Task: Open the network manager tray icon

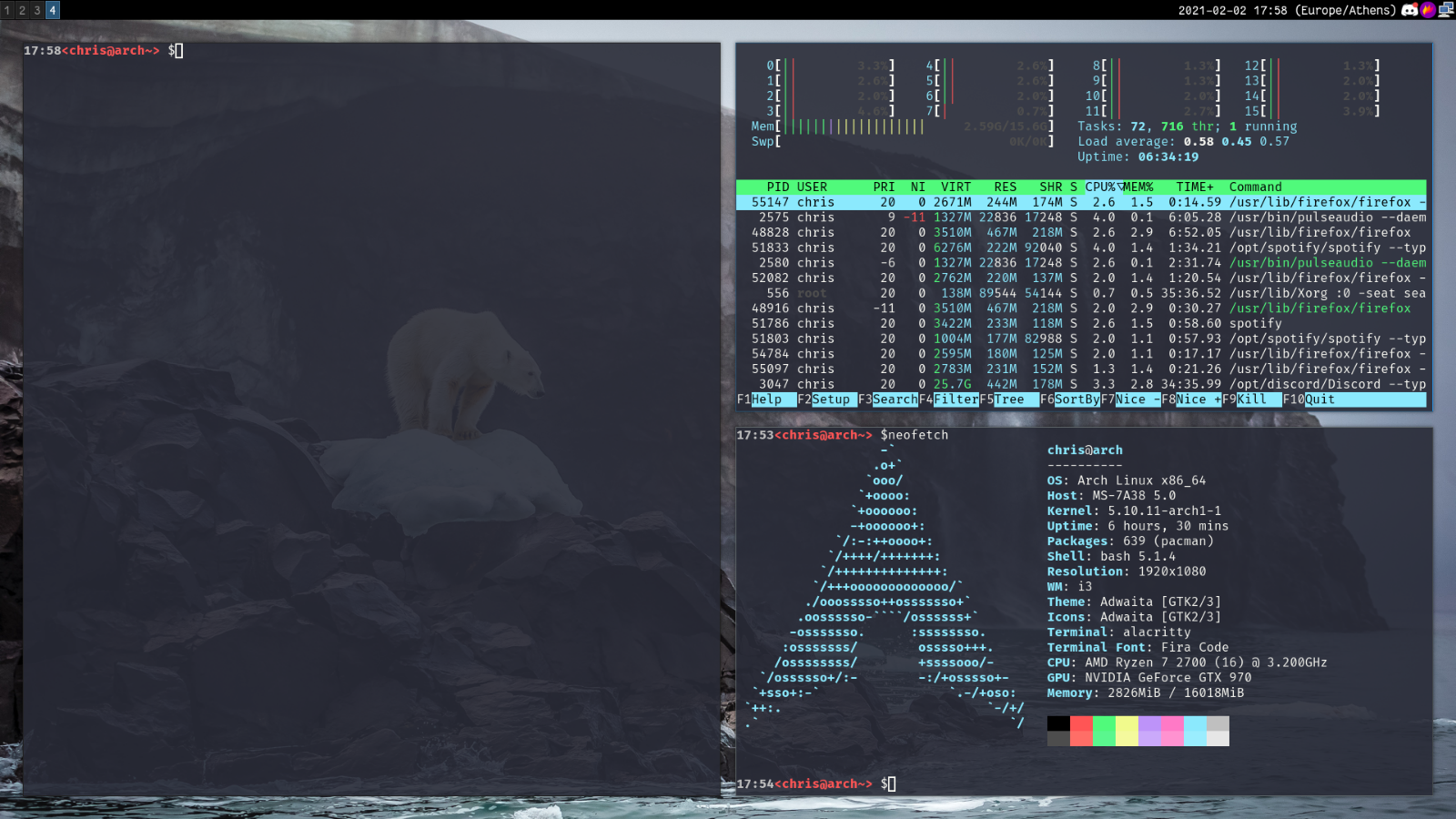Action: (x=1446, y=10)
